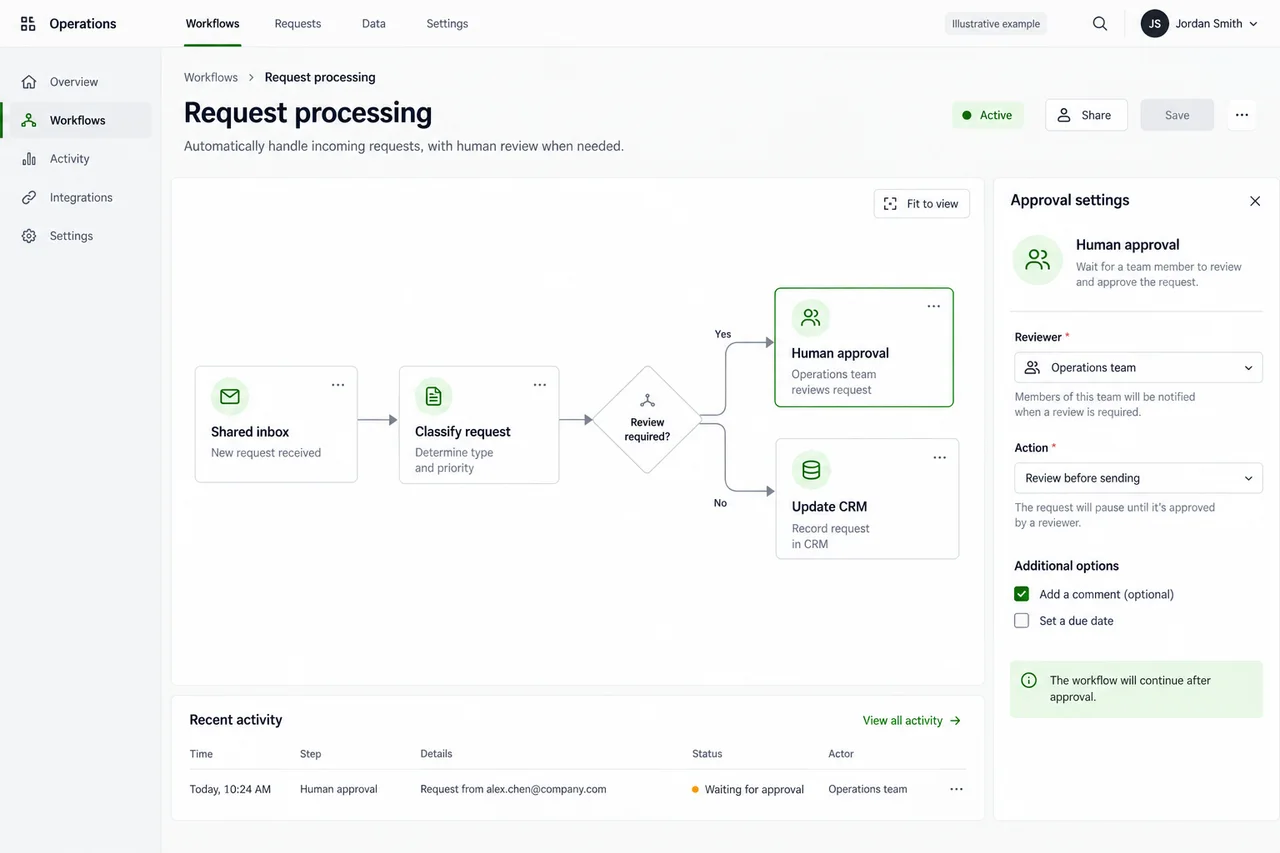Switch to the Requests tab
Screen dimensions: 1280x853
click(x=298, y=24)
